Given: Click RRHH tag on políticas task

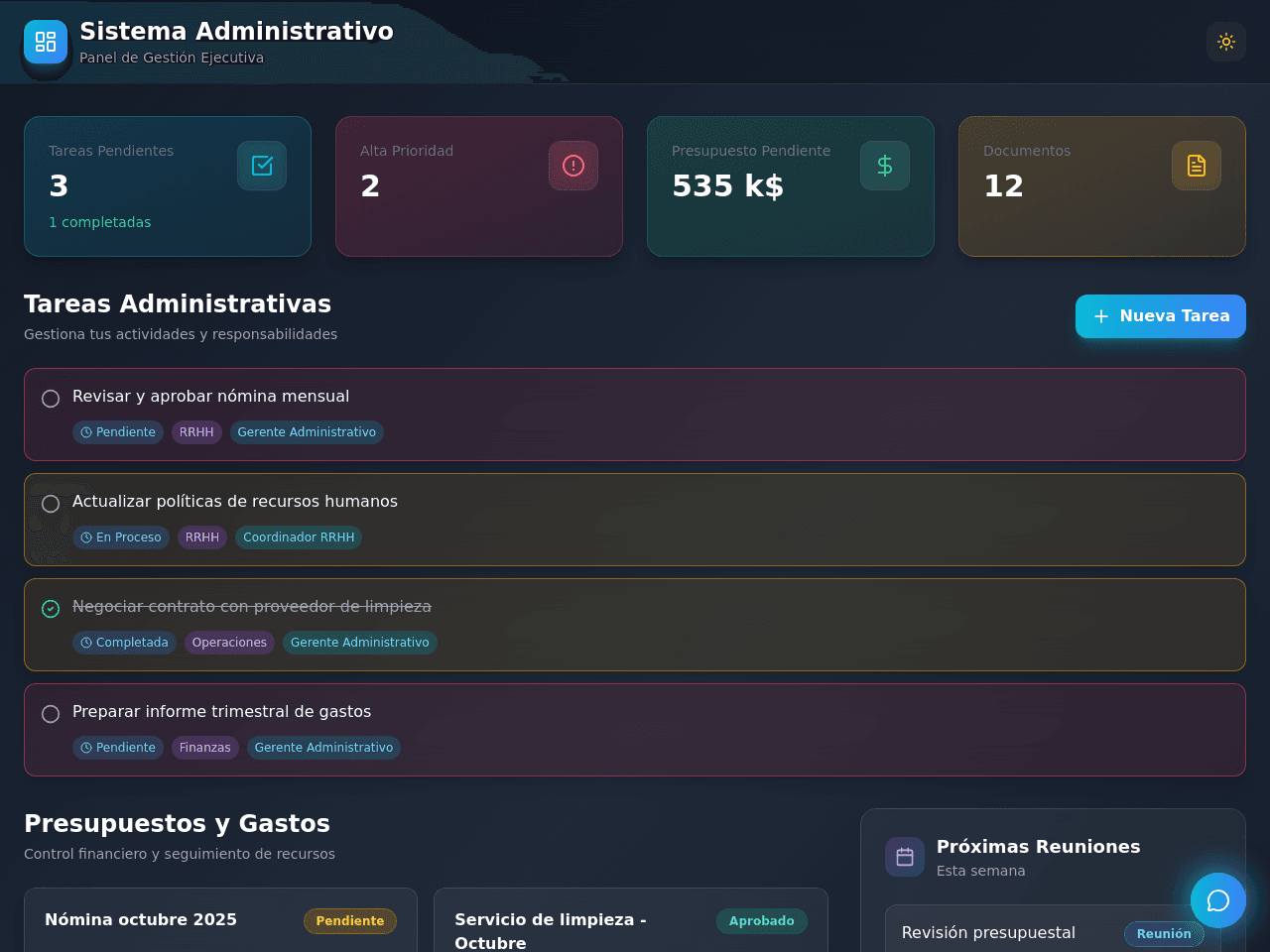Looking at the screenshot, I should [x=202, y=537].
